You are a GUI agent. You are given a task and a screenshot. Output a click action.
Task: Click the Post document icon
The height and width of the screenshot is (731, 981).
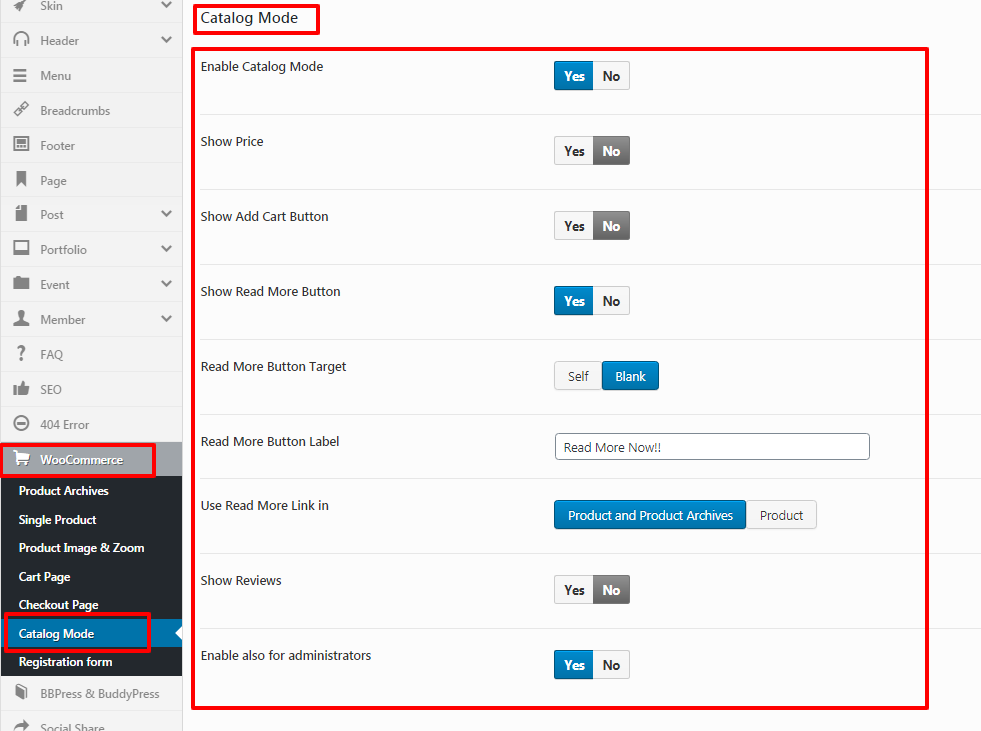point(21,213)
